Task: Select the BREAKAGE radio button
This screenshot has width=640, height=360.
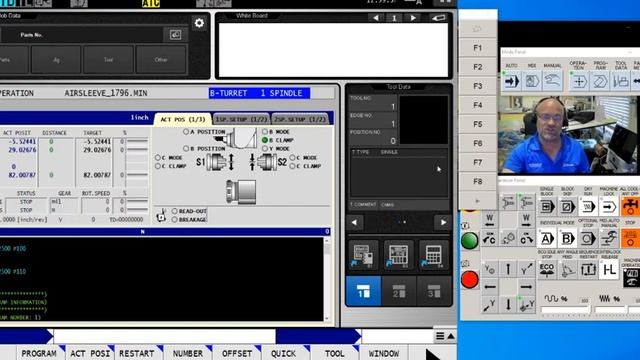Action: (175, 220)
